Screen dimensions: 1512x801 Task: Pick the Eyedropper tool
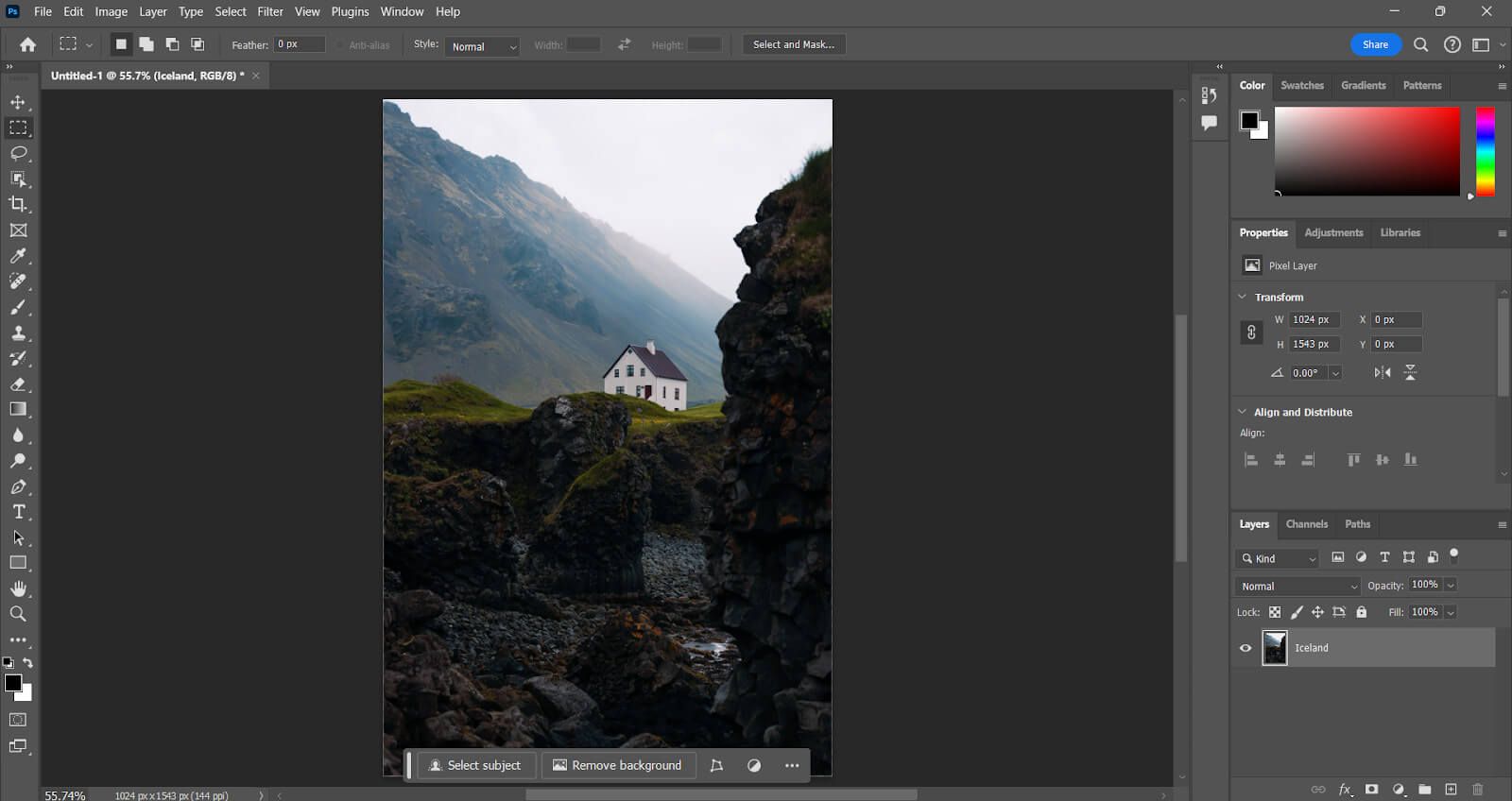tap(18, 256)
